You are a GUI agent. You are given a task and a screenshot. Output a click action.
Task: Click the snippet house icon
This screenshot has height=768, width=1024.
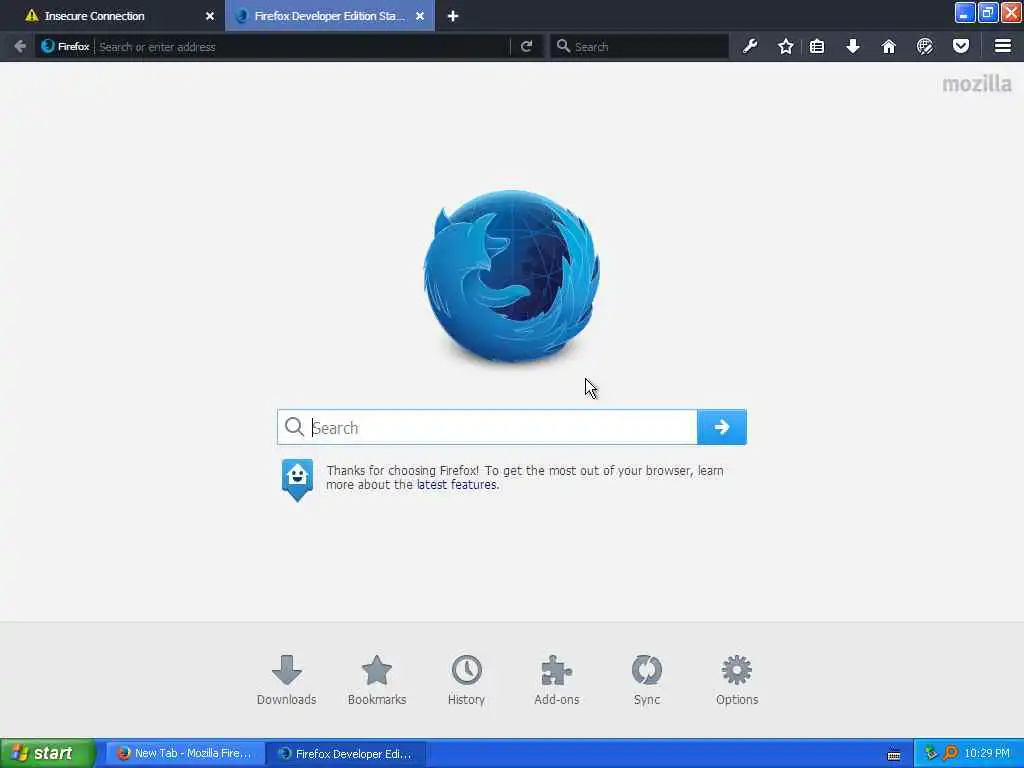[x=297, y=479]
